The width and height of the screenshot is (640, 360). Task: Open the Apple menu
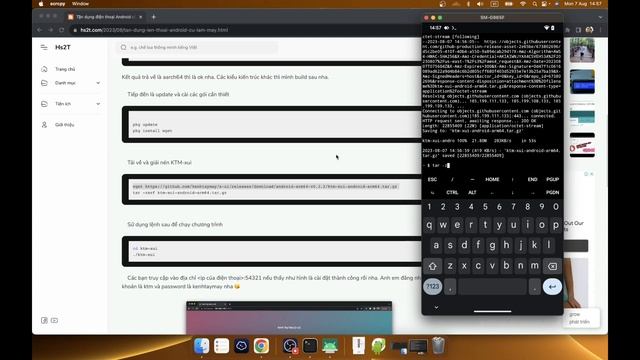(41, 4)
